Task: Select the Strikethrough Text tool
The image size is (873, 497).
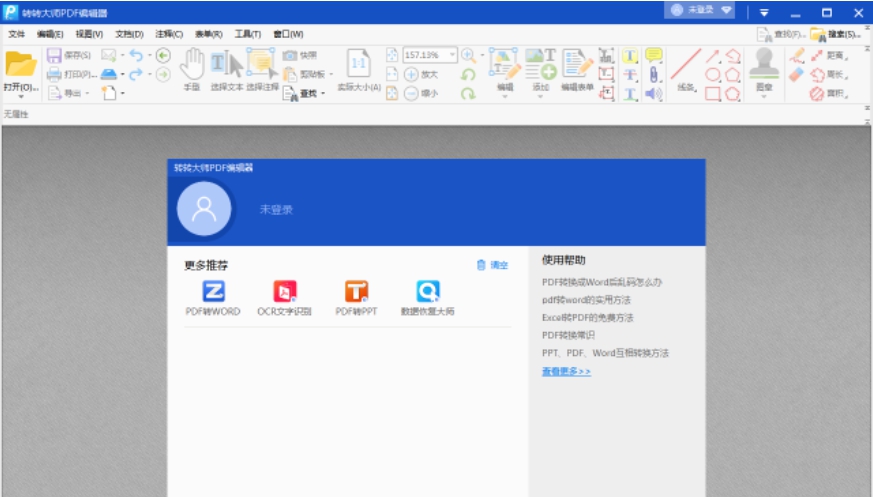Action: click(x=630, y=74)
